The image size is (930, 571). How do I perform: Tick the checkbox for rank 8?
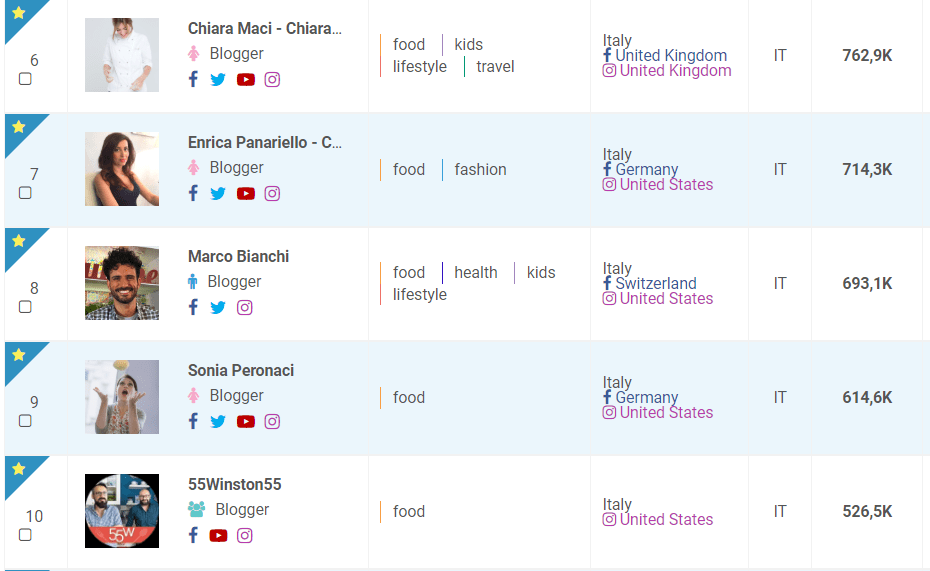click(x=25, y=307)
